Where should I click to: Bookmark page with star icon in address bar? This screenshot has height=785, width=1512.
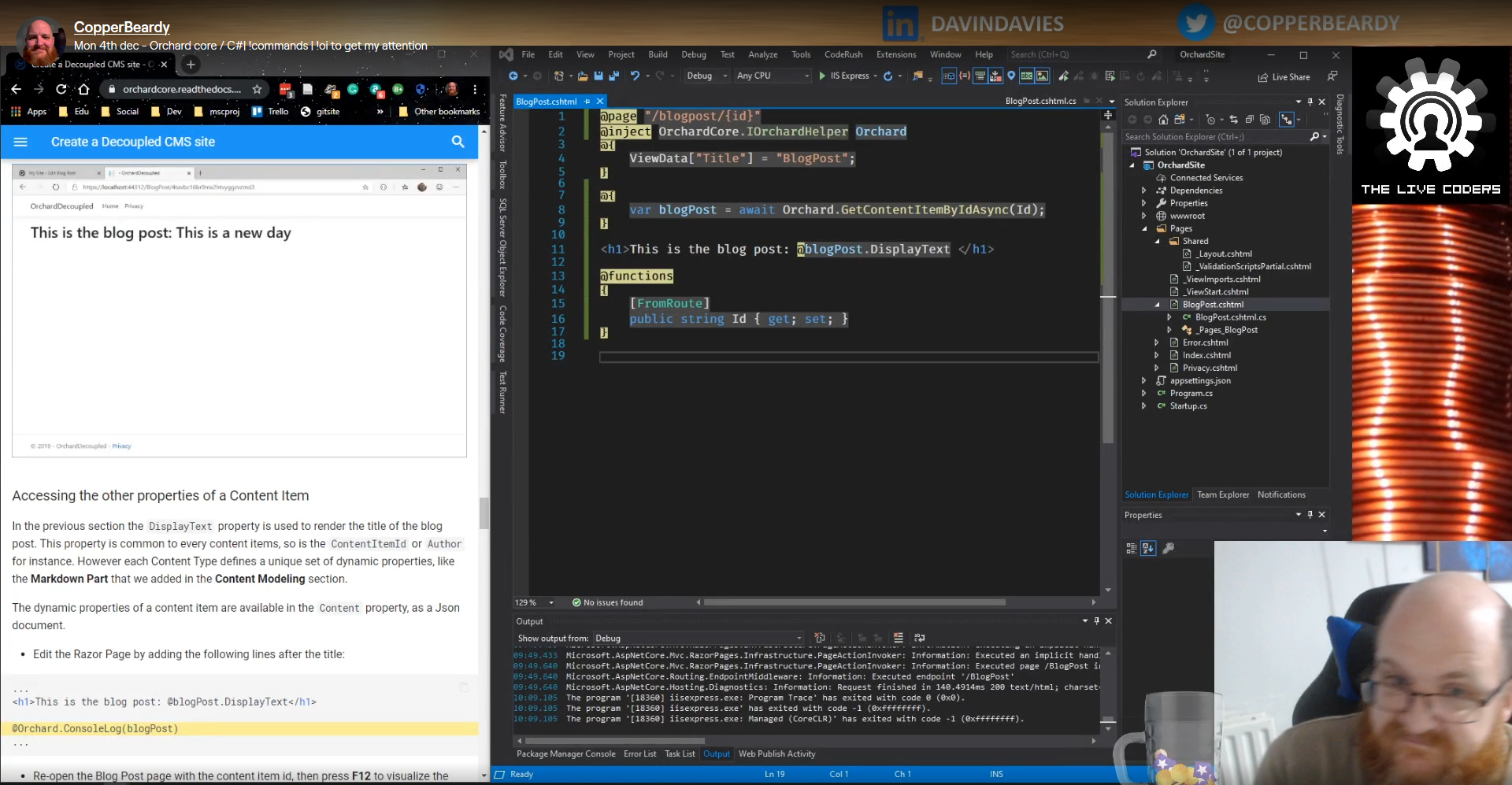[x=257, y=89]
